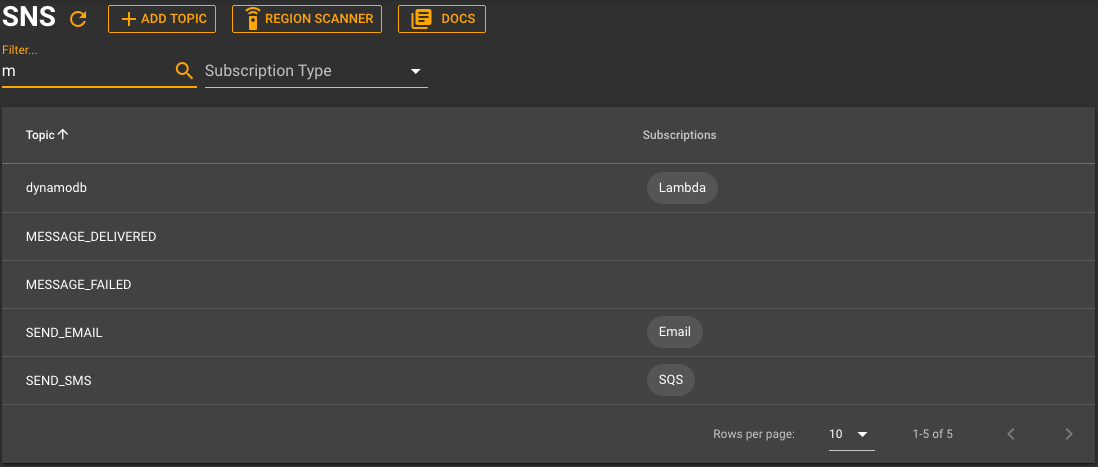Open the dynamodb topic row
Screen dimensions: 1098x467
(548, 188)
